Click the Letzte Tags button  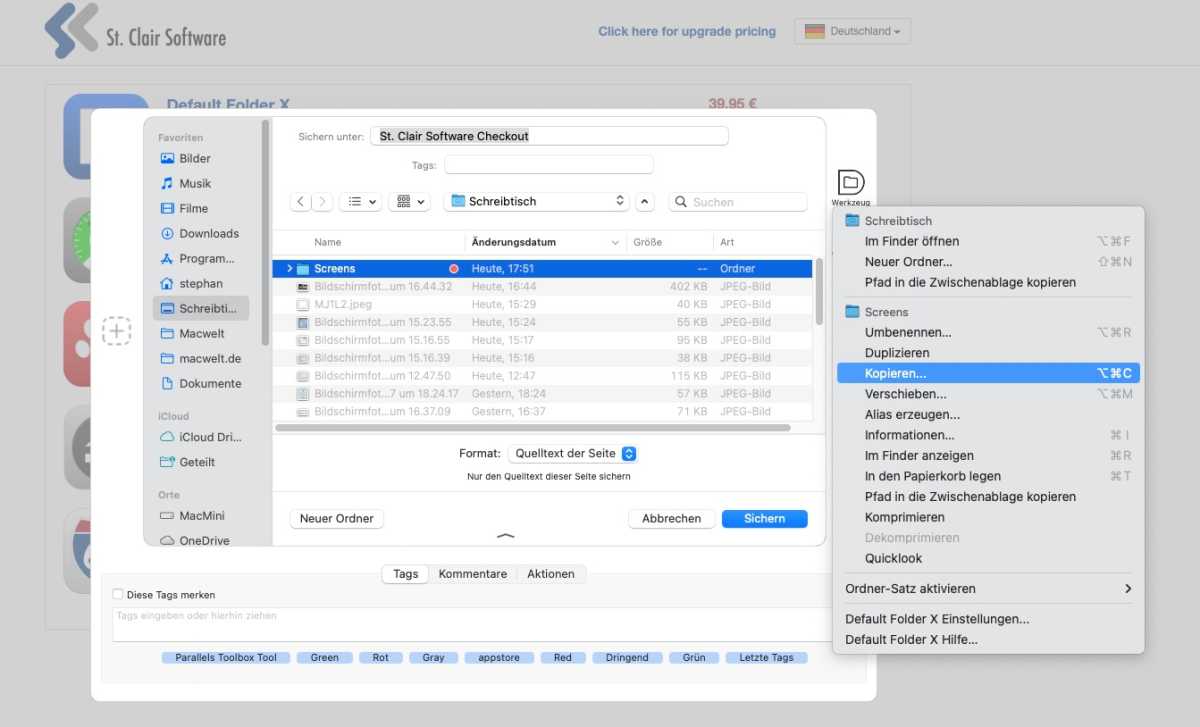click(x=767, y=657)
